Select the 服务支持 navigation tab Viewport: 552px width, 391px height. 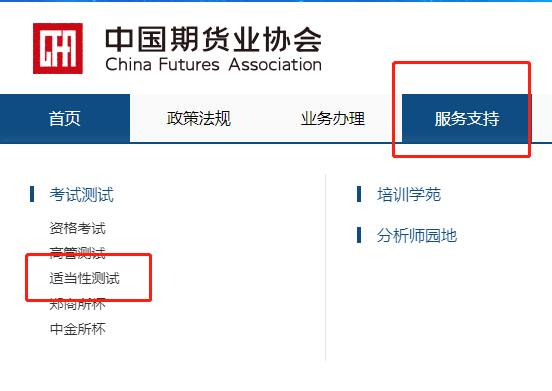click(x=467, y=118)
